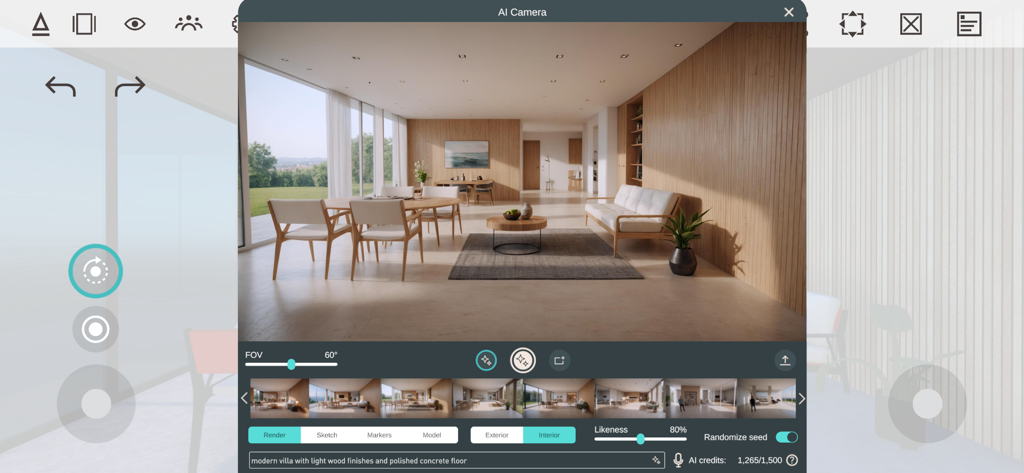The height and width of the screenshot is (473, 1024).
Task: Click the add-image frame icon
Action: point(559,361)
